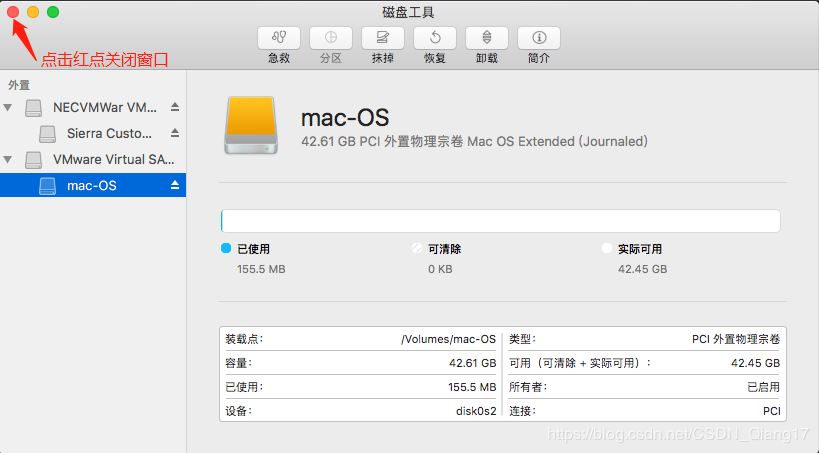This screenshot has height=453, width=819.
Task: Click the 42.45 GB value under 实际可用
Action: pos(642,270)
